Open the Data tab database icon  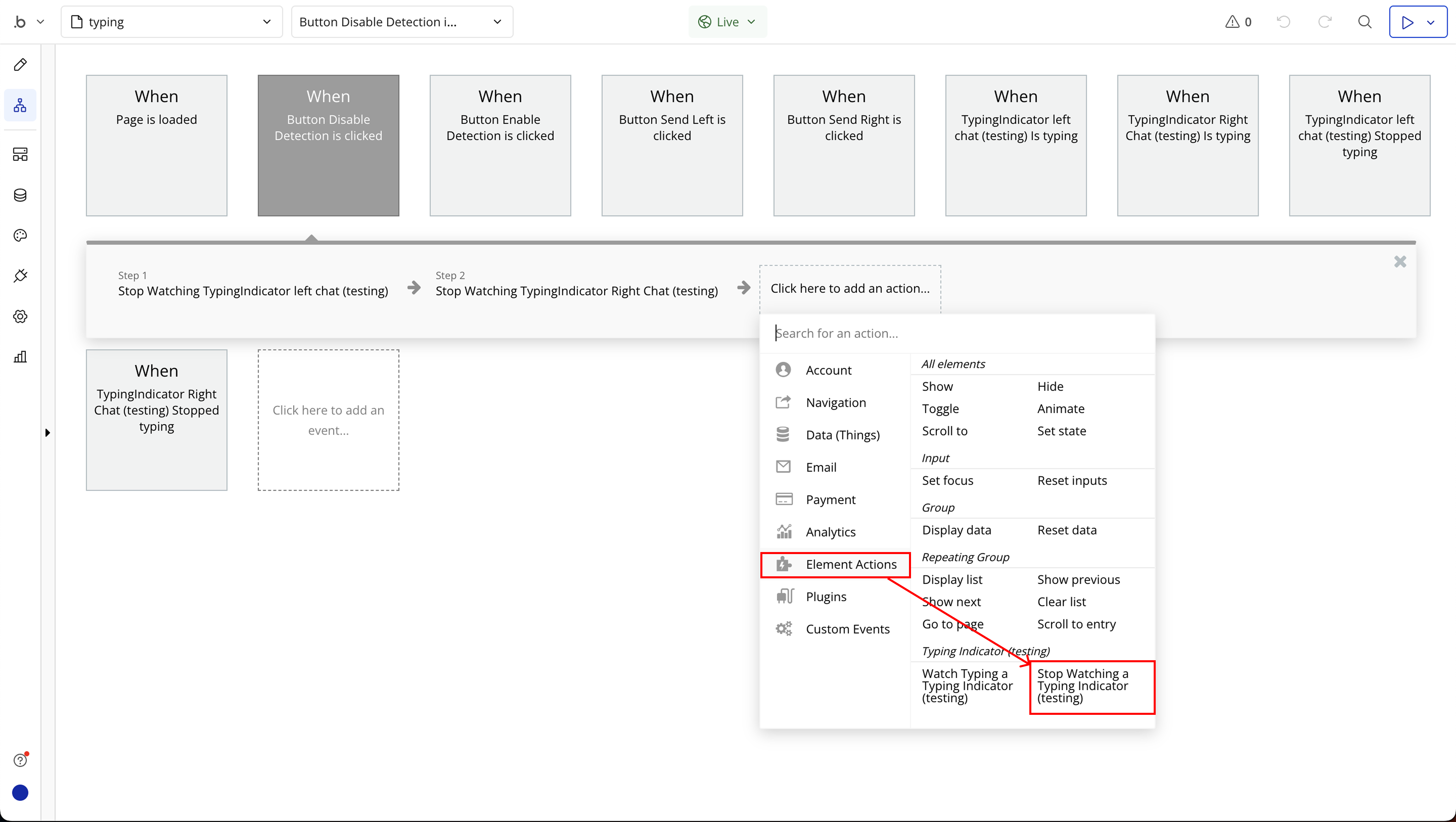click(x=20, y=195)
